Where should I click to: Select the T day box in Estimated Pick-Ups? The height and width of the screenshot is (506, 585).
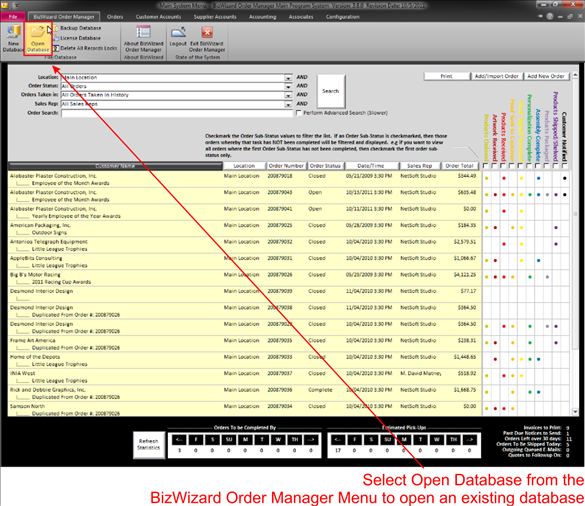pos(420,440)
